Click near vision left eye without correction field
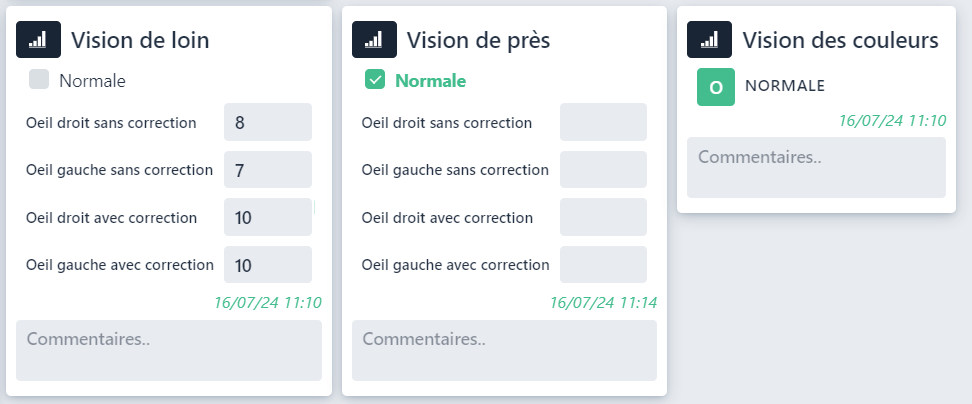The image size is (972, 404). (x=603, y=170)
